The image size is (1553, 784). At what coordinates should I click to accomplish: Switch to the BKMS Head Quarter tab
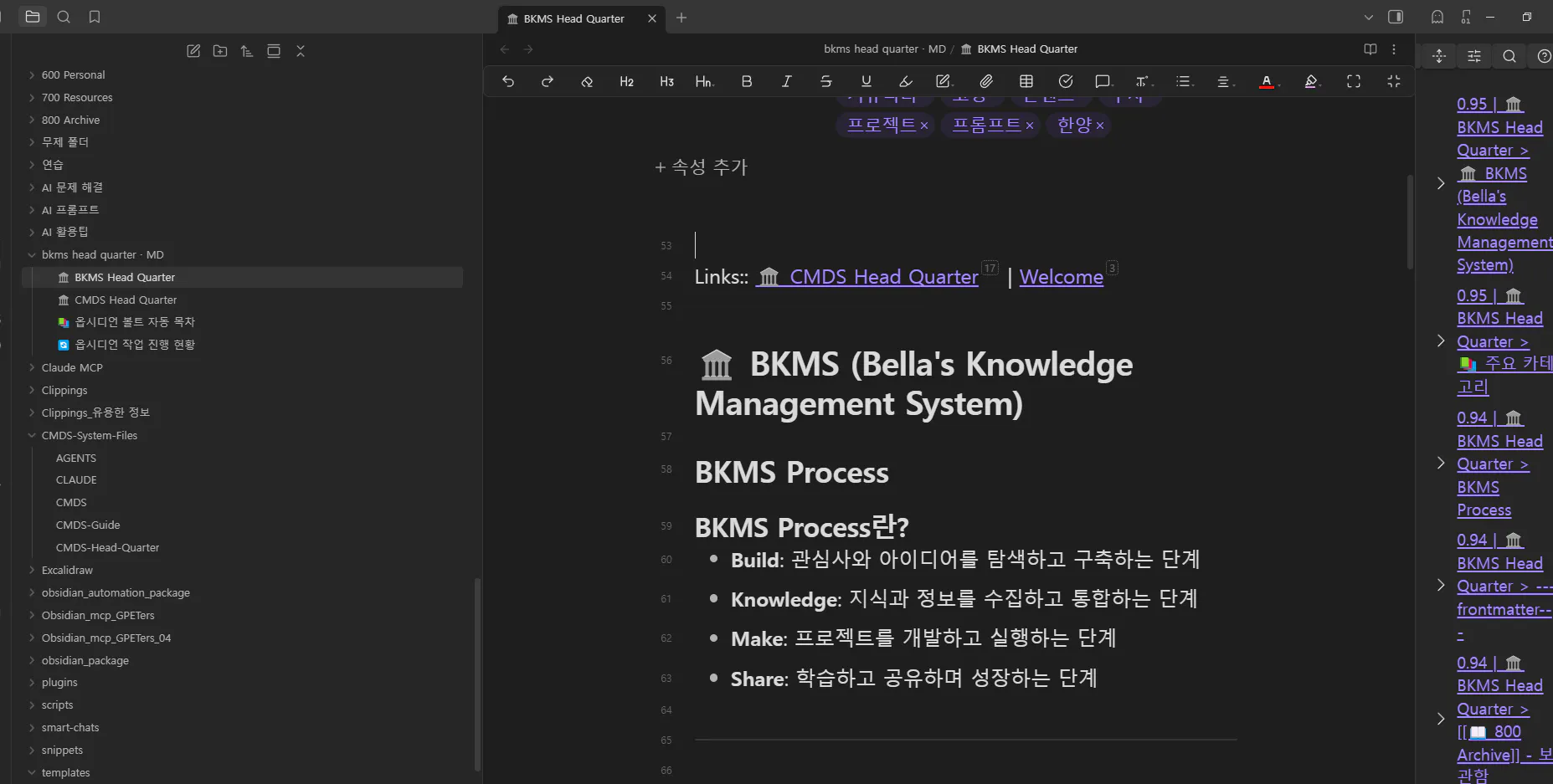[x=573, y=18]
